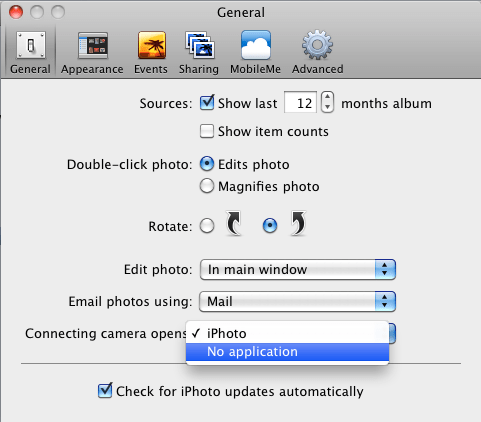The height and width of the screenshot is (422, 481).
Task: Click the Connecting camera opens label
Action: tap(106, 334)
